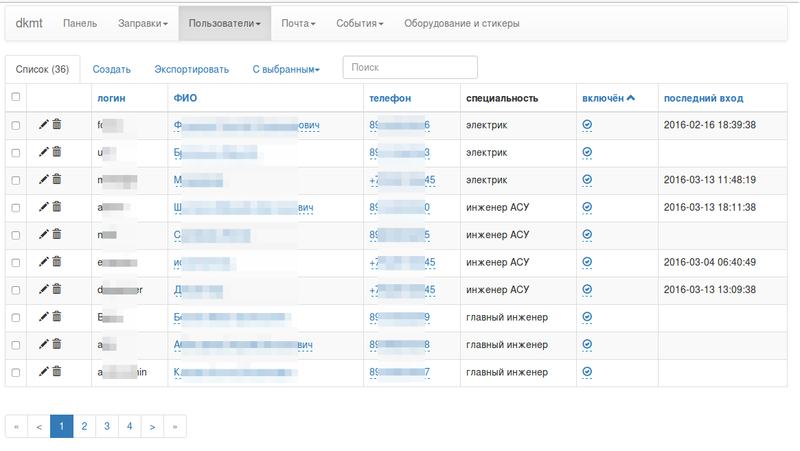Check the checkbox in the first user row
The height and width of the screenshot is (451, 800).
[15, 125]
